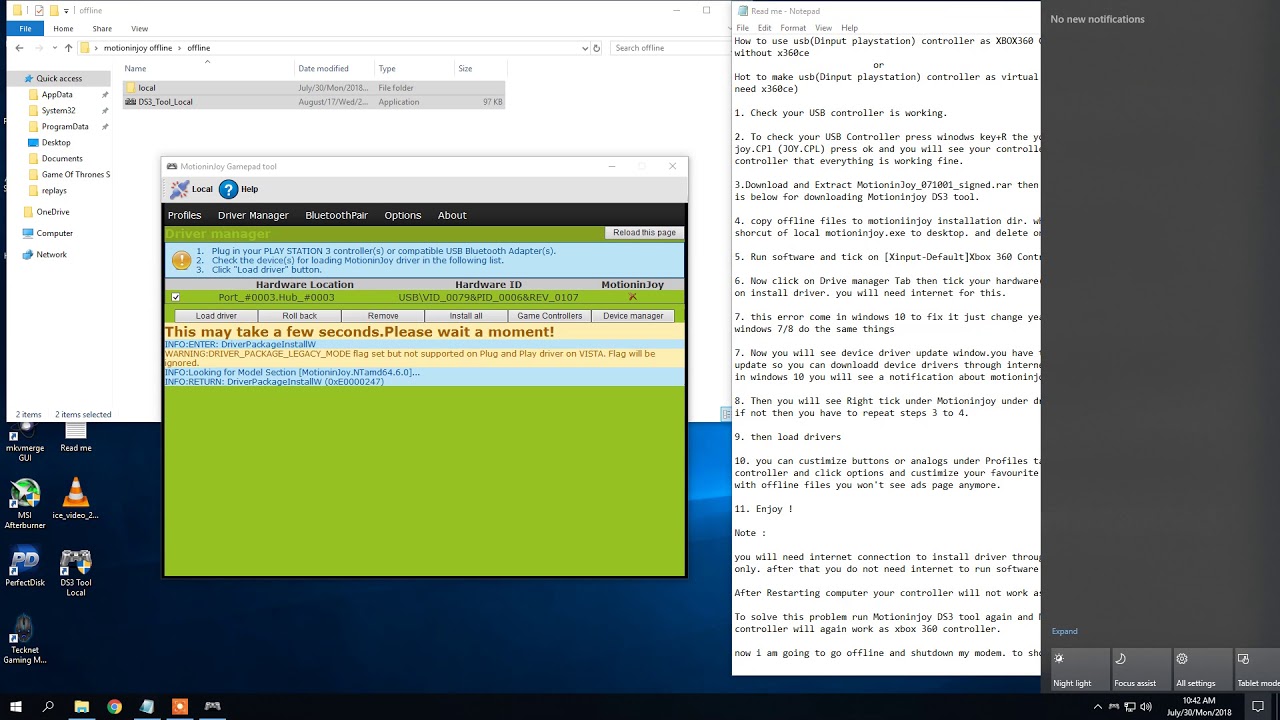This screenshot has width=1280, height=720.
Task: Select OneDrive in Explorer sidebar
Action: pyautogui.click(x=52, y=212)
